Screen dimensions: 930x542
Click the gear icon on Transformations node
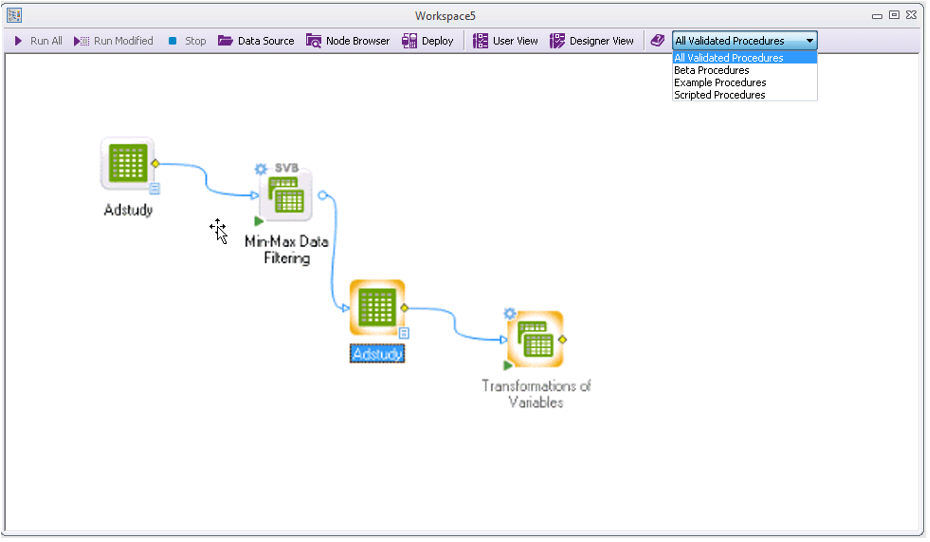509,313
